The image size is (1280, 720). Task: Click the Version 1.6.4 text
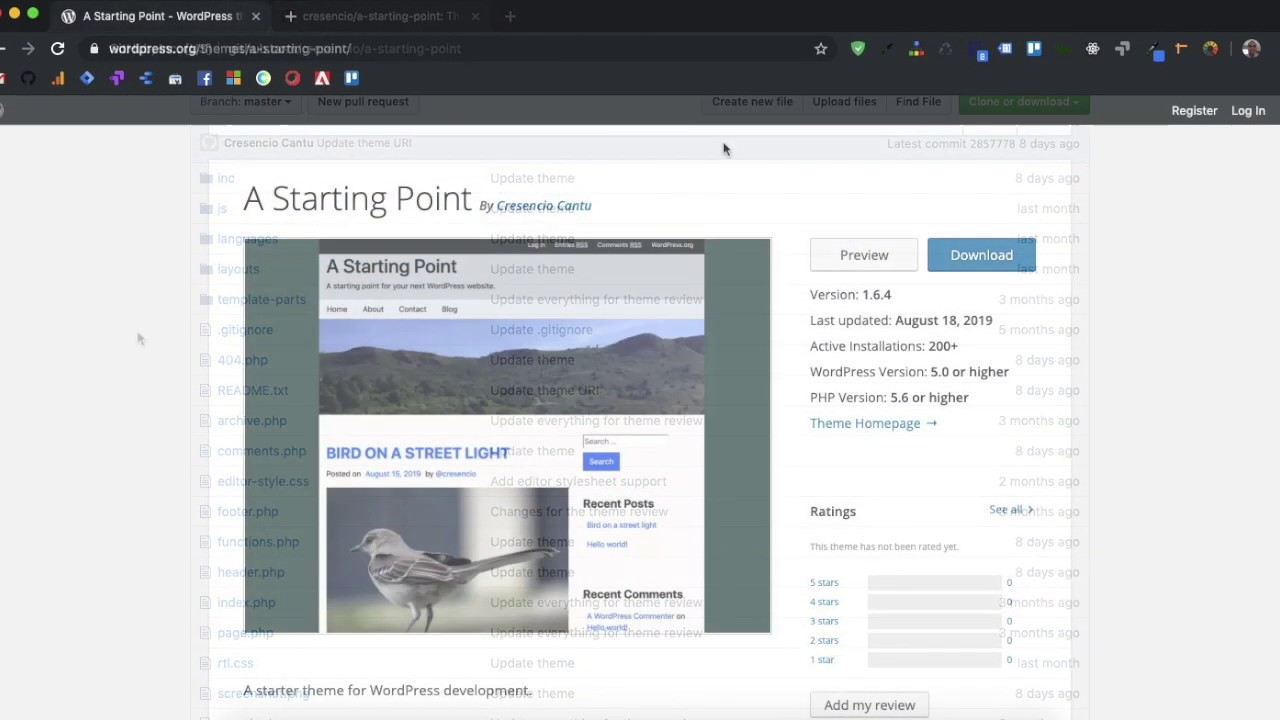(x=850, y=294)
